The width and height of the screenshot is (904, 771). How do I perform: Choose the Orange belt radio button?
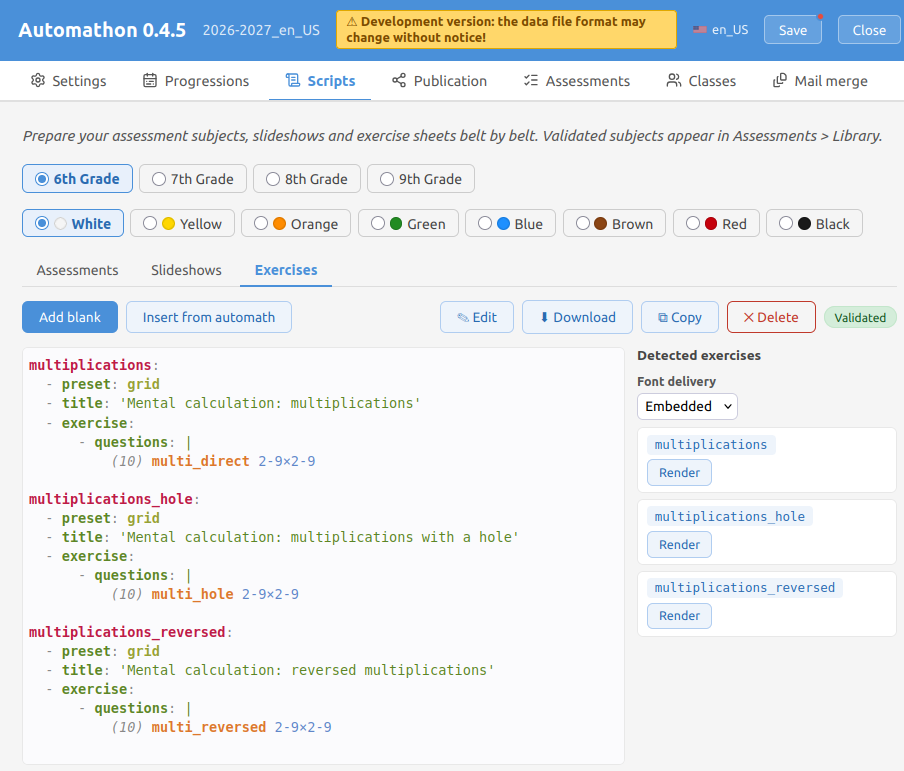(x=261, y=223)
